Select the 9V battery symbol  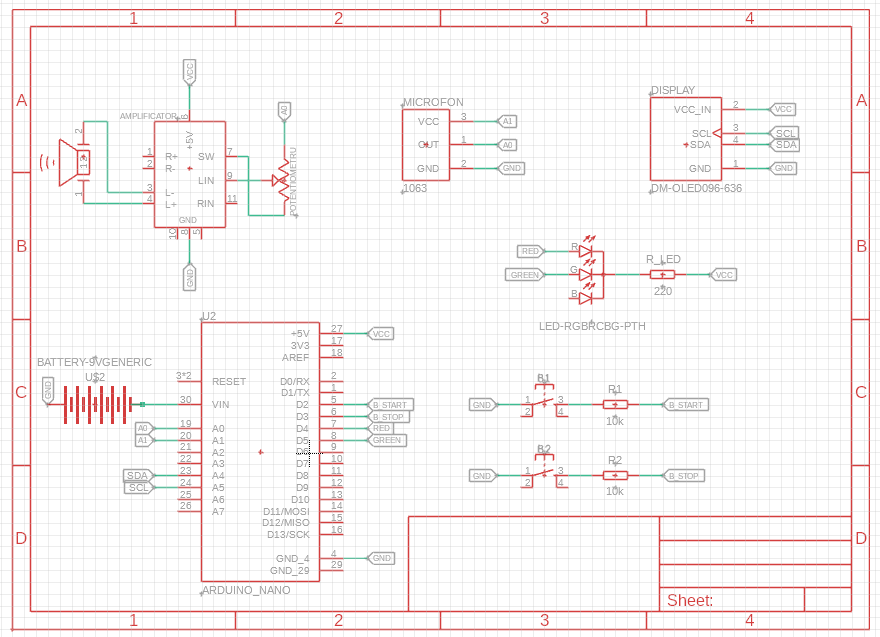point(97,405)
